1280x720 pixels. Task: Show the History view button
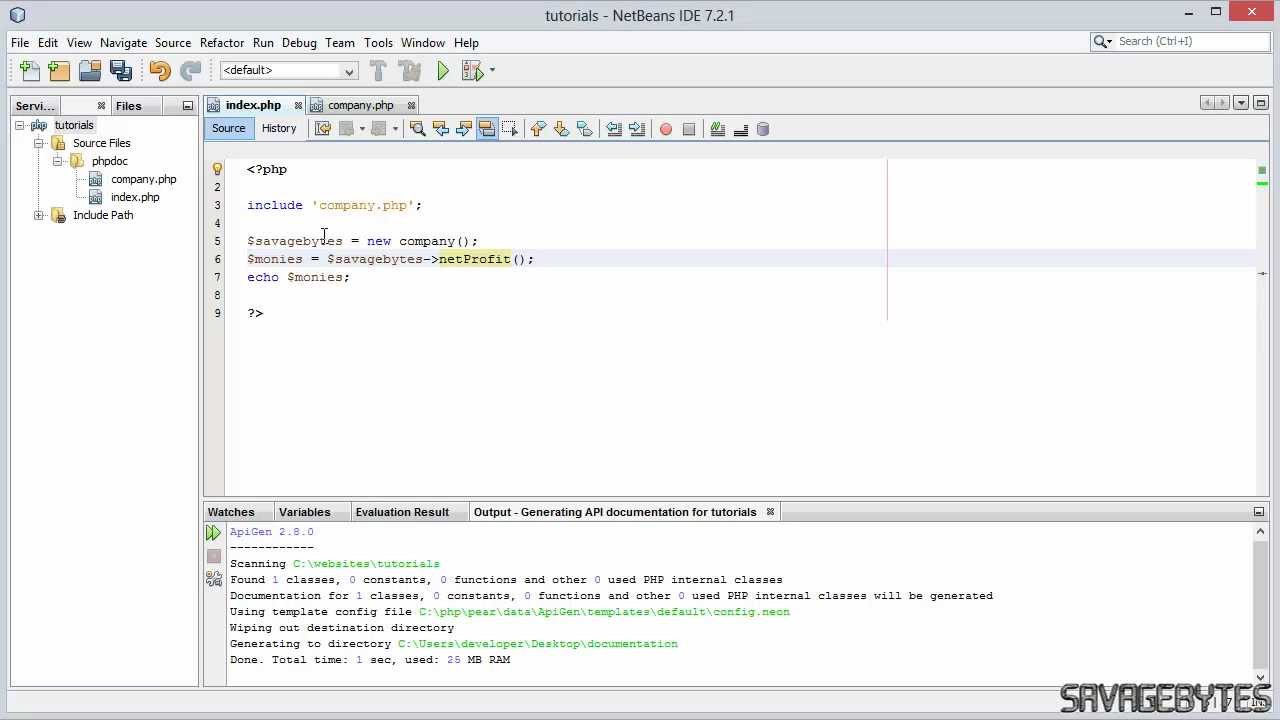click(279, 128)
